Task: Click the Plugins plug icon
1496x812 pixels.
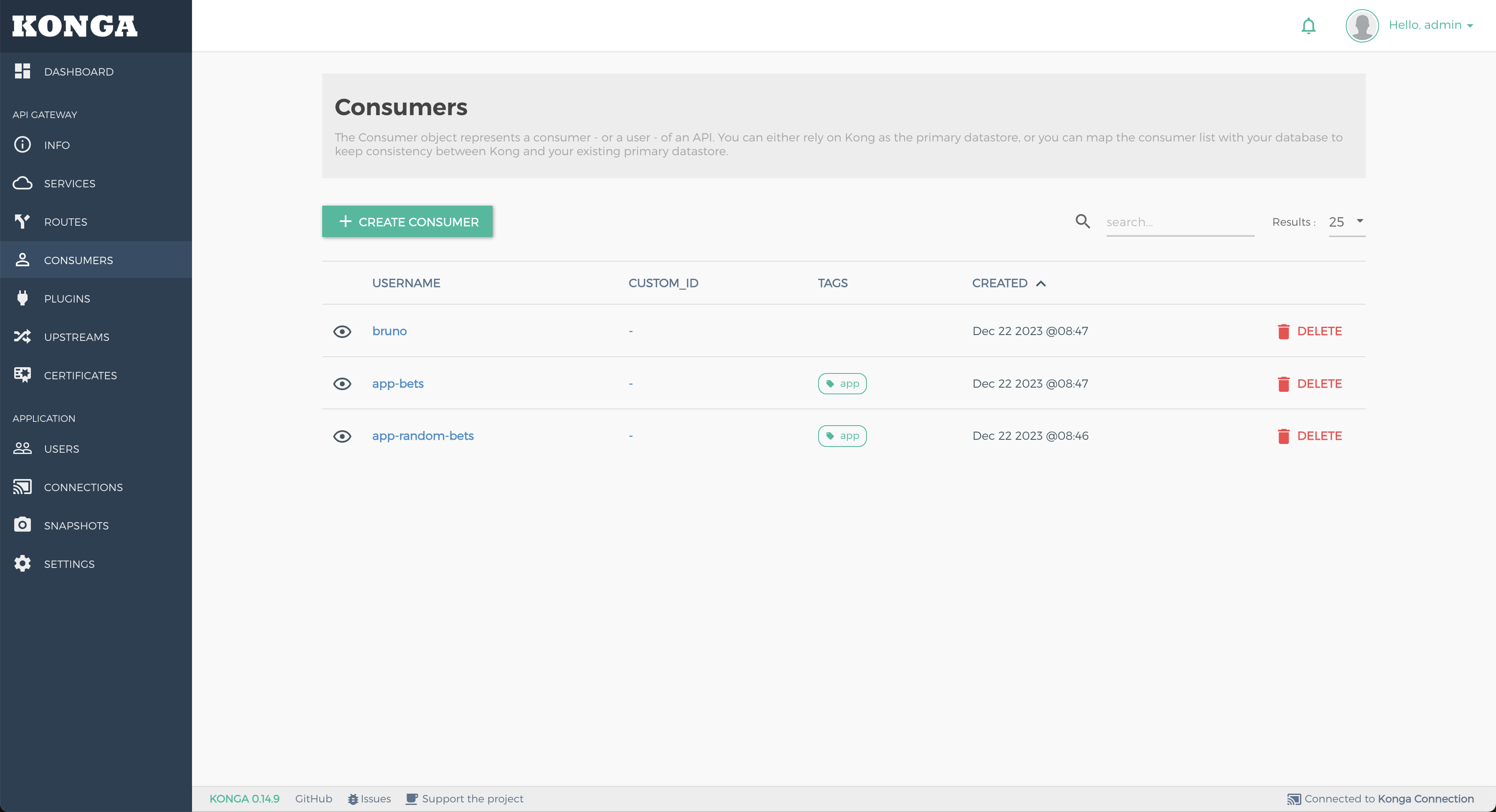Action: tap(22, 298)
